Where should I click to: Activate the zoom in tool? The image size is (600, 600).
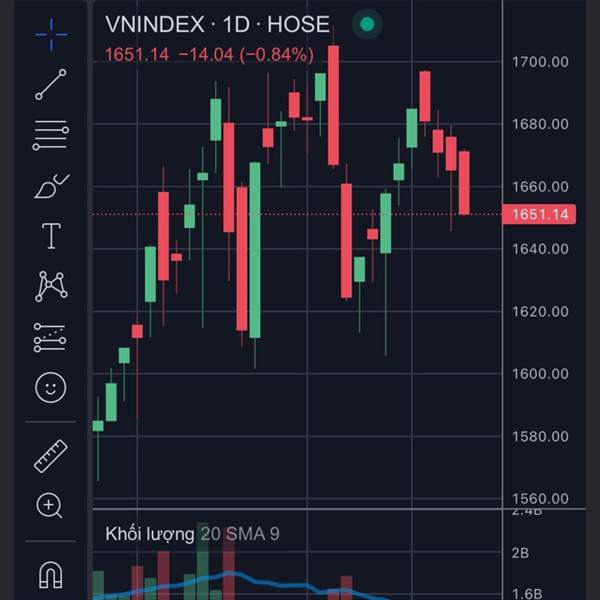(x=51, y=505)
